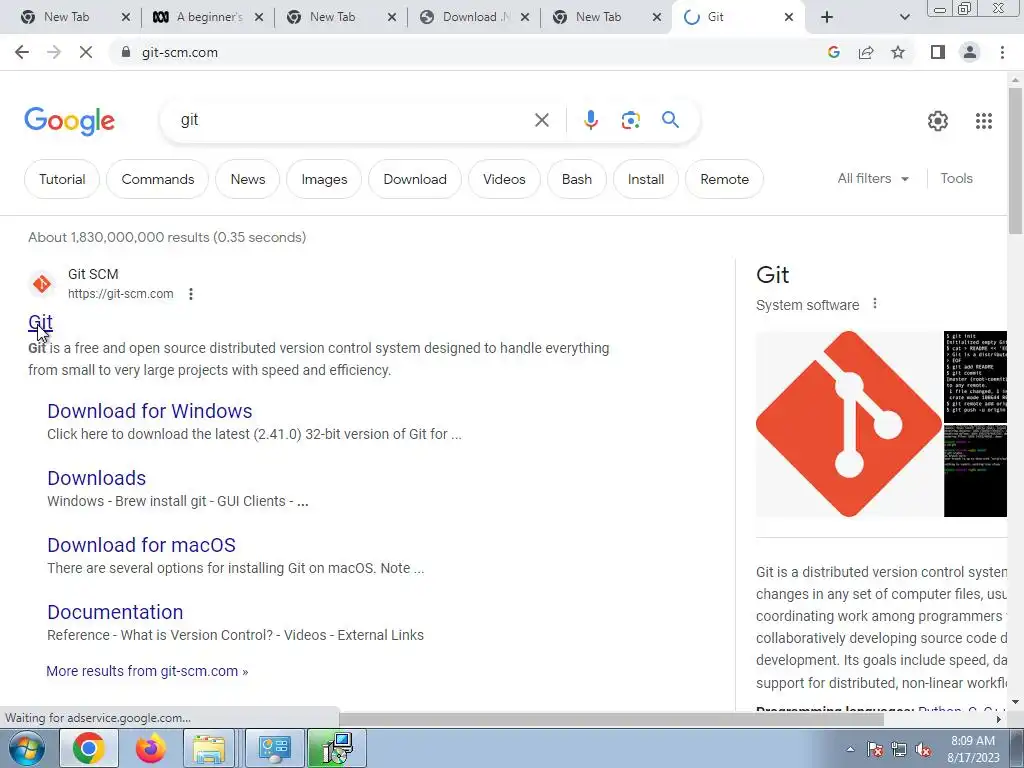Show hidden system tray icons
The image size is (1024, 768).
850,750
